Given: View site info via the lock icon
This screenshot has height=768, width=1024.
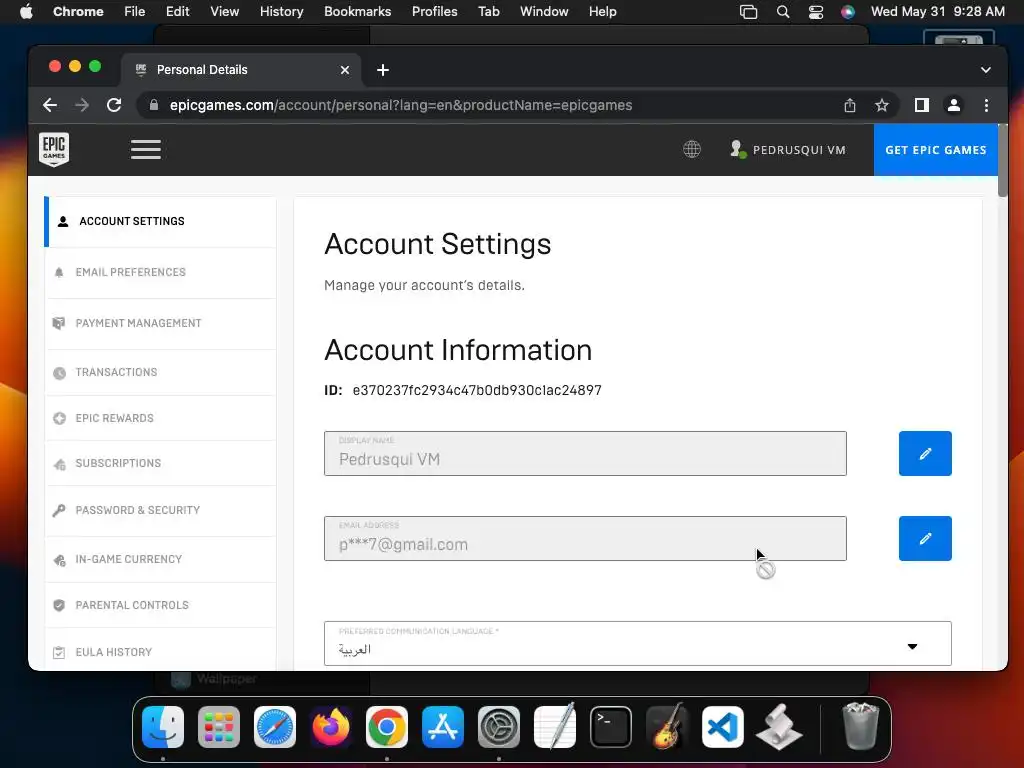Looking at the screenshot, I should [x=154, y=105].
